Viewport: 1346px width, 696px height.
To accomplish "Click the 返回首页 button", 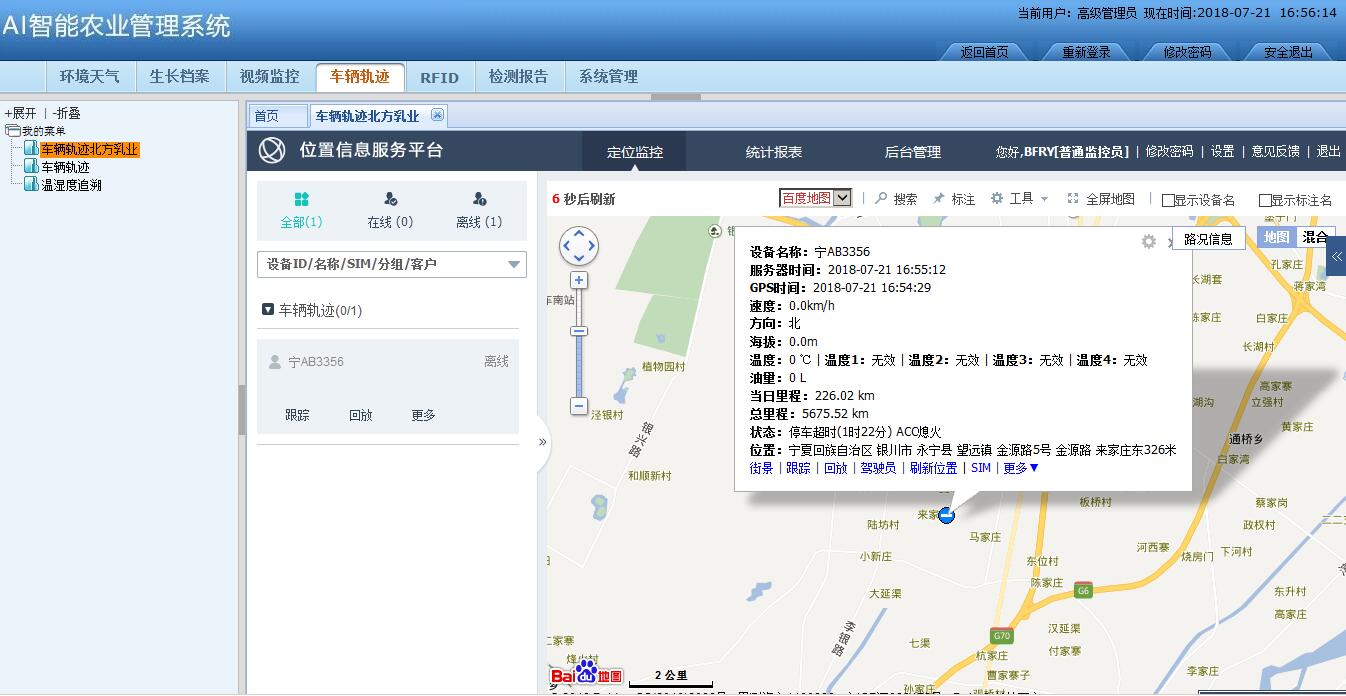I will coord(985,52).
